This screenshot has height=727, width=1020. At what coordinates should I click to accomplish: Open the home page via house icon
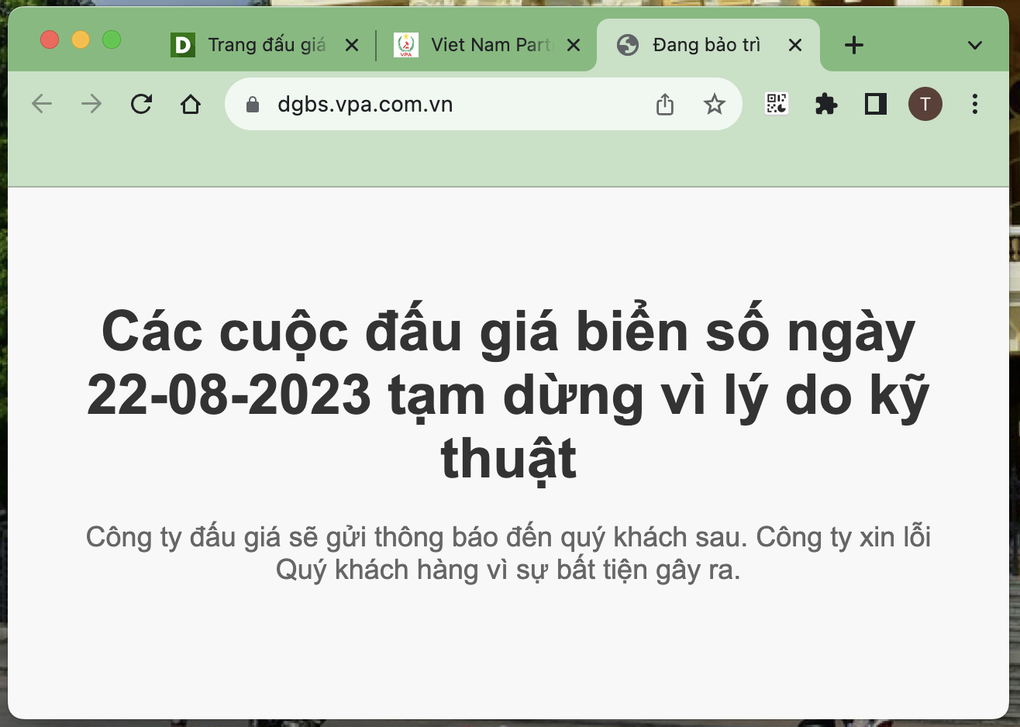tap(190, 104)
